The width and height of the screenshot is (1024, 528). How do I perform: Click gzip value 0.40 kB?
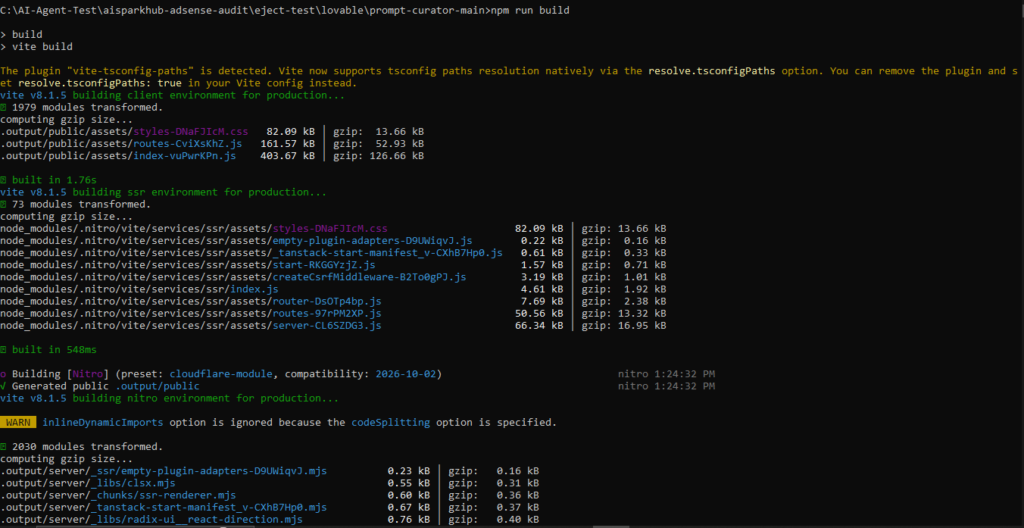pyautogui.click(x=518, y=519)
